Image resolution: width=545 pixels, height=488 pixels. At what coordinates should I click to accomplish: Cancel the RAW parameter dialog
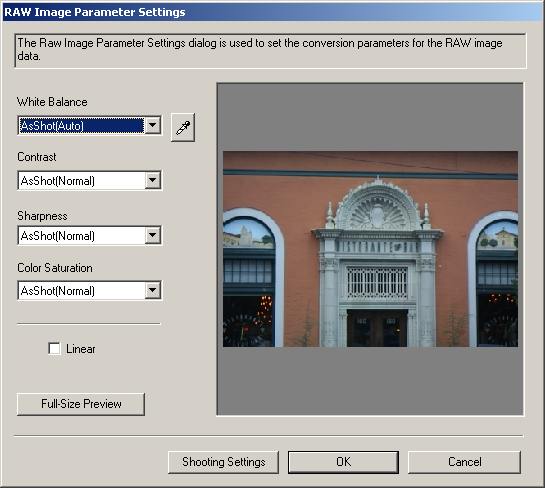[x=464, y=462]
